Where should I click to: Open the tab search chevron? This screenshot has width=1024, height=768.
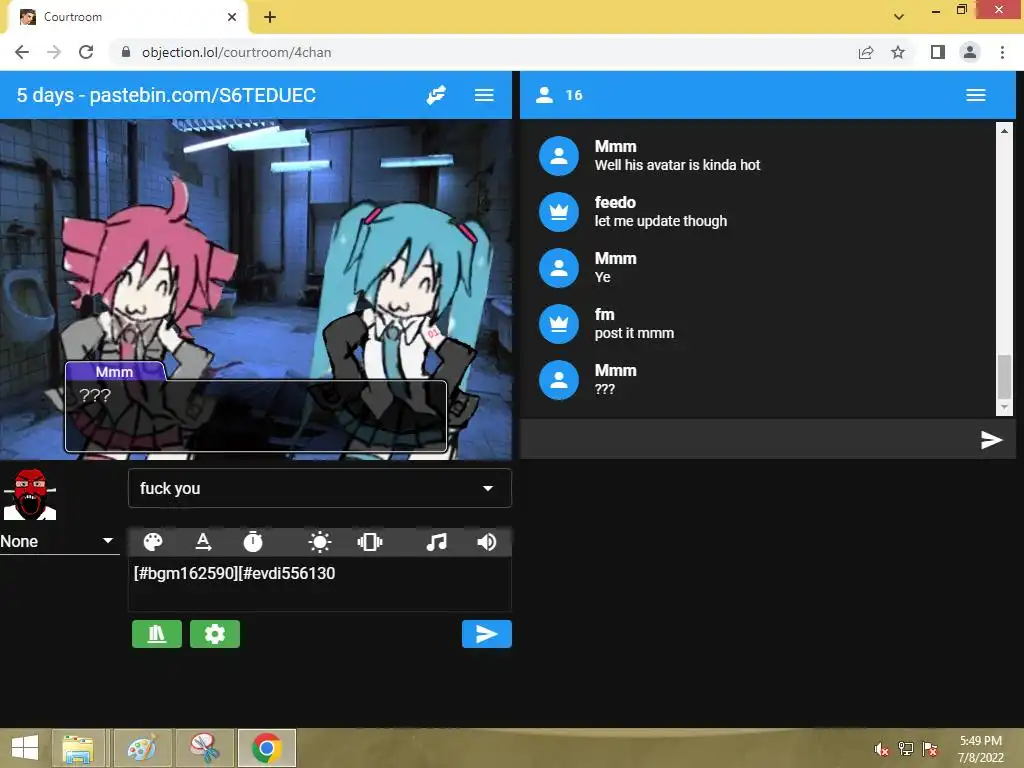(x=899, y=17)
